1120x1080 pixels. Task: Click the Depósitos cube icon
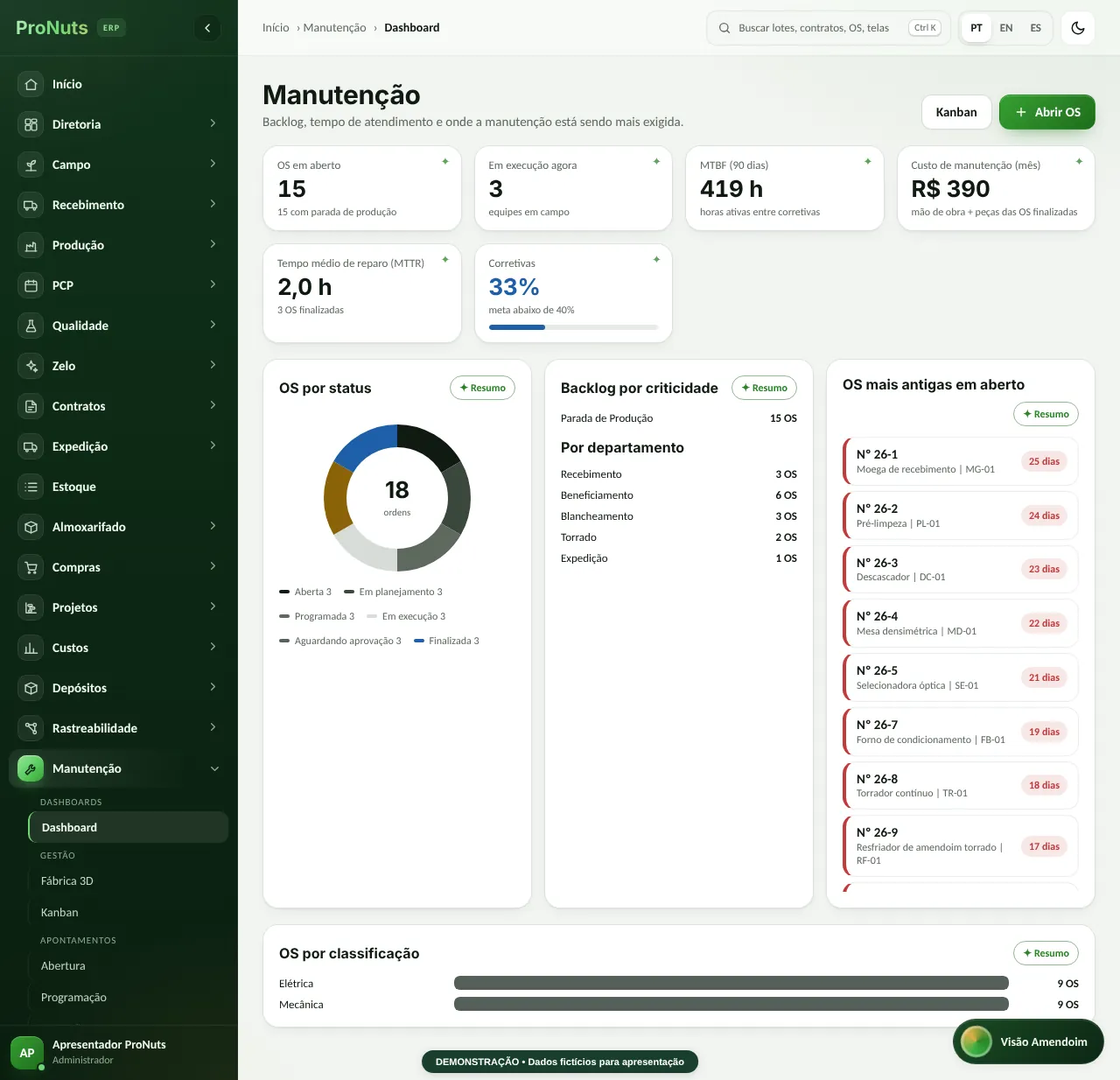click(31, 688)
